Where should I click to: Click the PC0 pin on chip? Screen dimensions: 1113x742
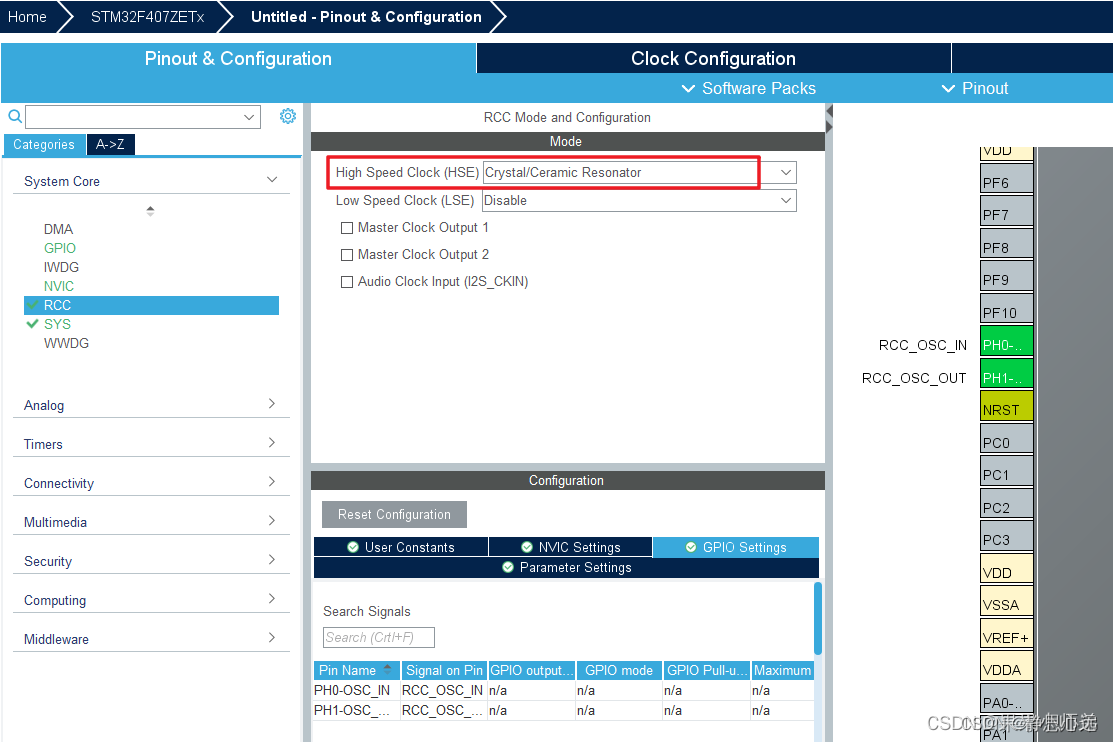click(1007, 439)
